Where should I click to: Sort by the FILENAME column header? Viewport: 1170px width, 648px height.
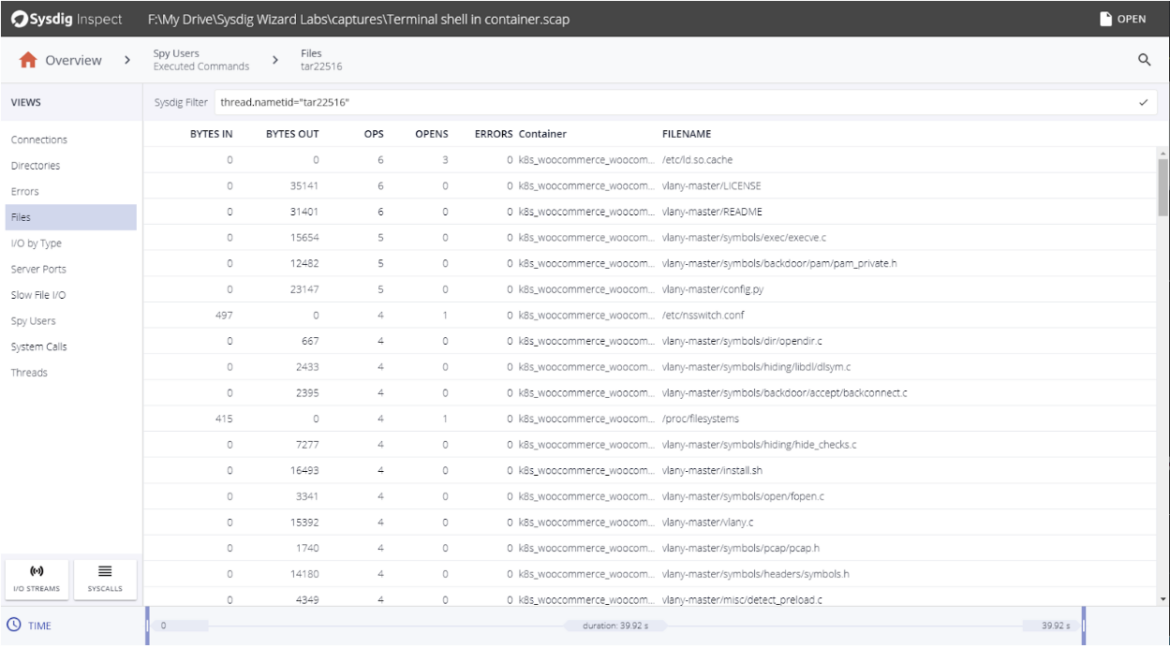point(686,134)
